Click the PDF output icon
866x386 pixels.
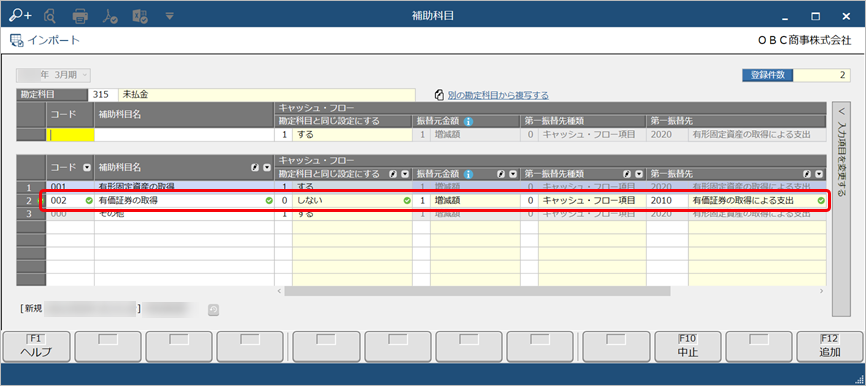click(110, 17)
